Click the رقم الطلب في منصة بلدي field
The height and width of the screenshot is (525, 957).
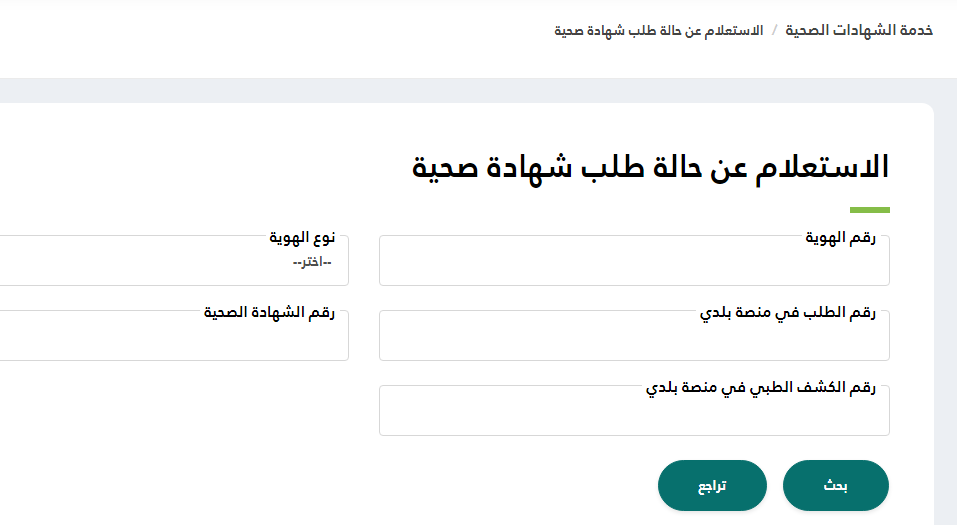tap(633, 339)
